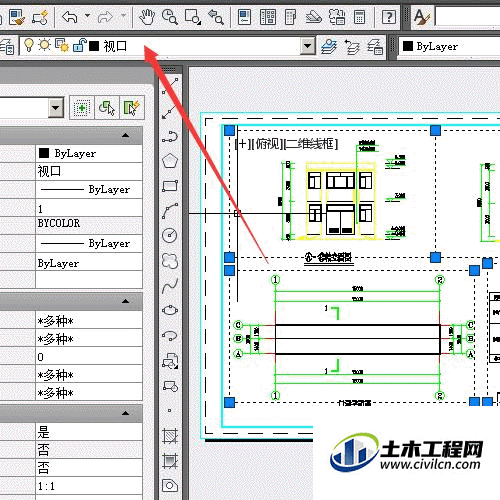The height and width of the screenshot is (500, 500).
Task: Click the 视口 layer property value
Action: coord(89,171)
